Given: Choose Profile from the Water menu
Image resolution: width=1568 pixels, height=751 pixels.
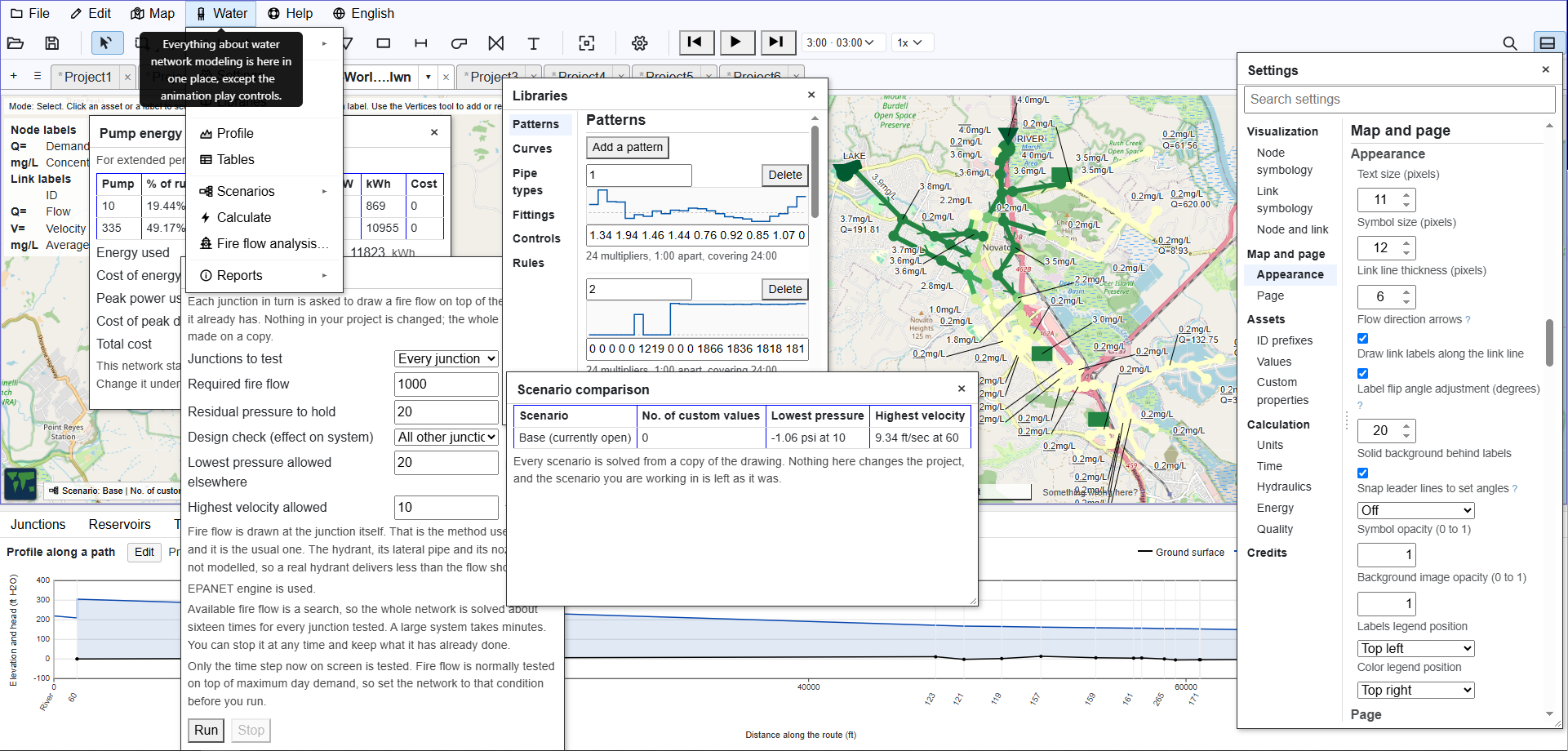Looking at the screenshot, I should click(264, 133).
